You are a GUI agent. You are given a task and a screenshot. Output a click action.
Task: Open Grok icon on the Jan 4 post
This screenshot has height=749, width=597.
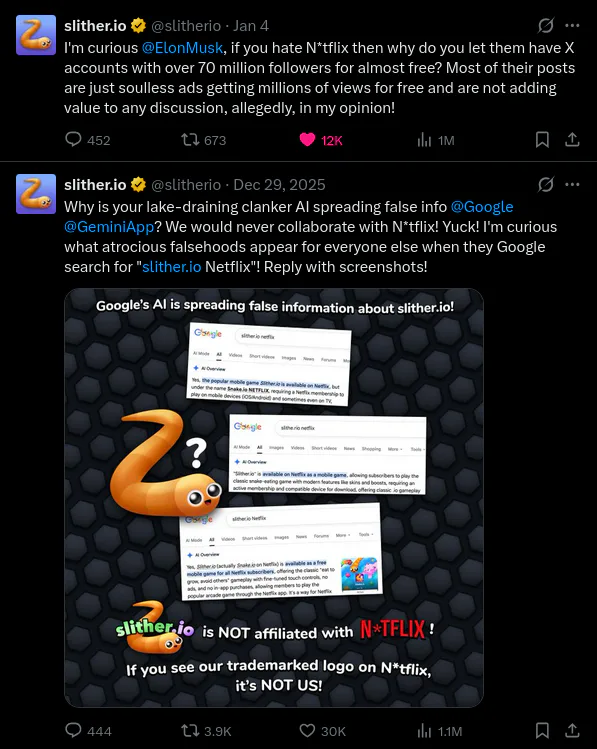545,25
